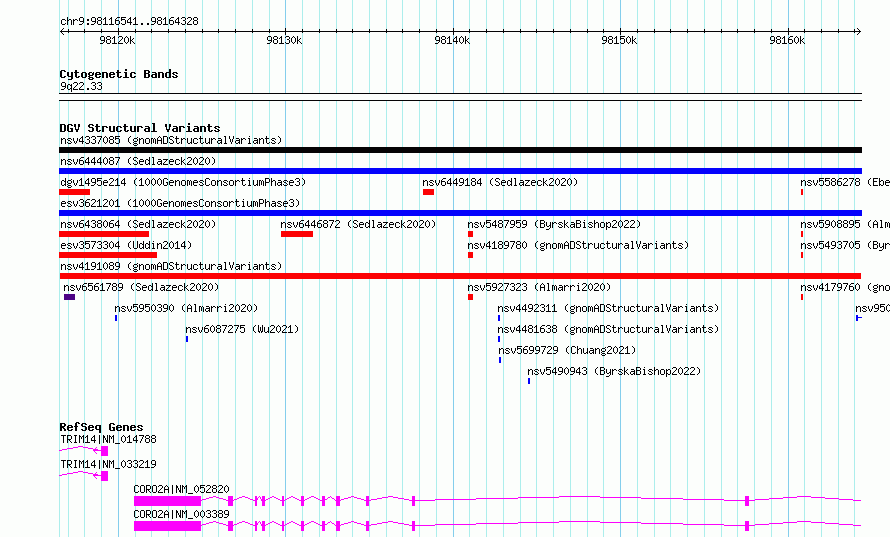Select the TRIM14 NM_033219 exon glyph

pos(104,476)
